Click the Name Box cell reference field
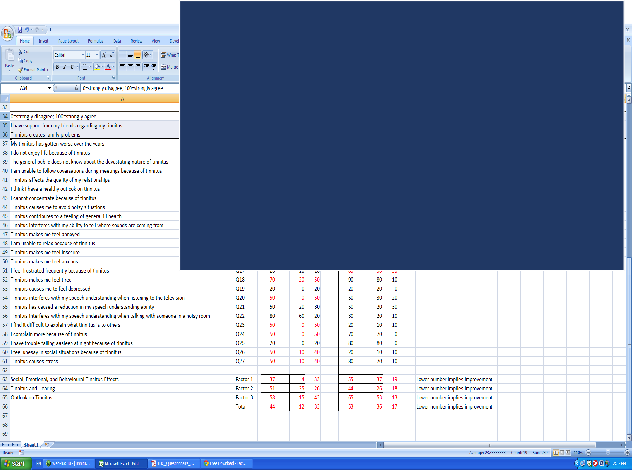632x470 pixels. (x=24, y=88)
